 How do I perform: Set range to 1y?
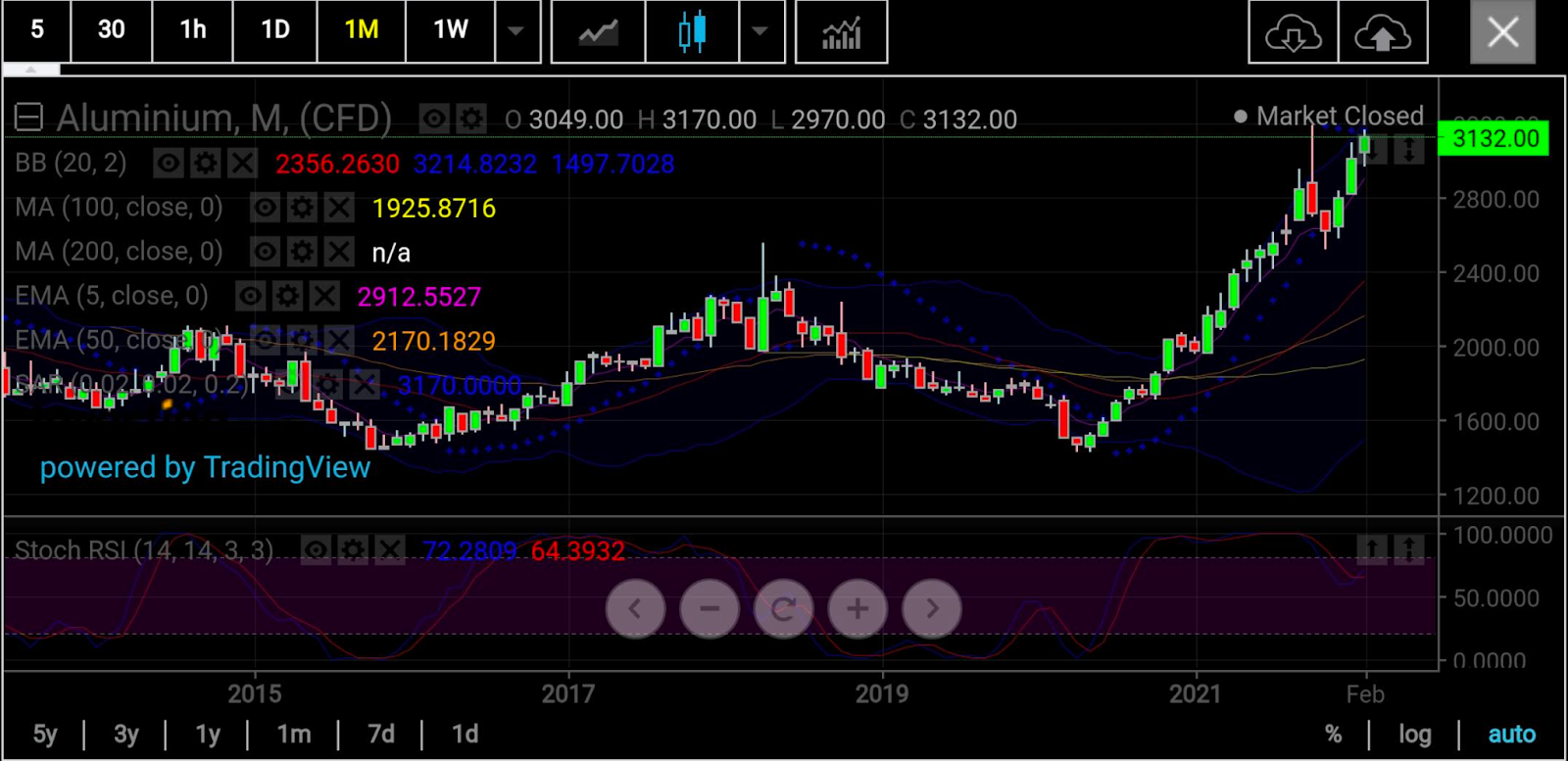(x=208, y=735)
